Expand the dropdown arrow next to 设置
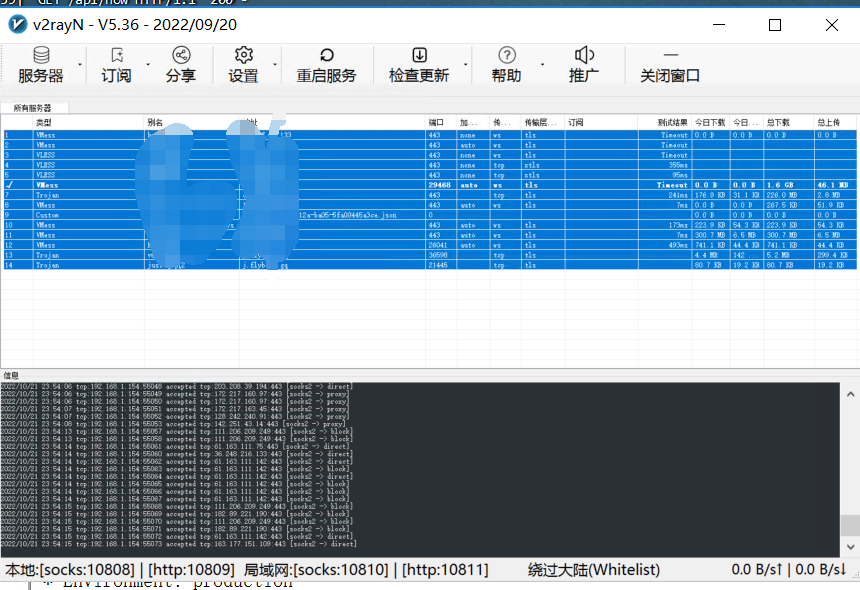Image resolution: width=860 pixels, height=590 pixels. coord(277,66)
